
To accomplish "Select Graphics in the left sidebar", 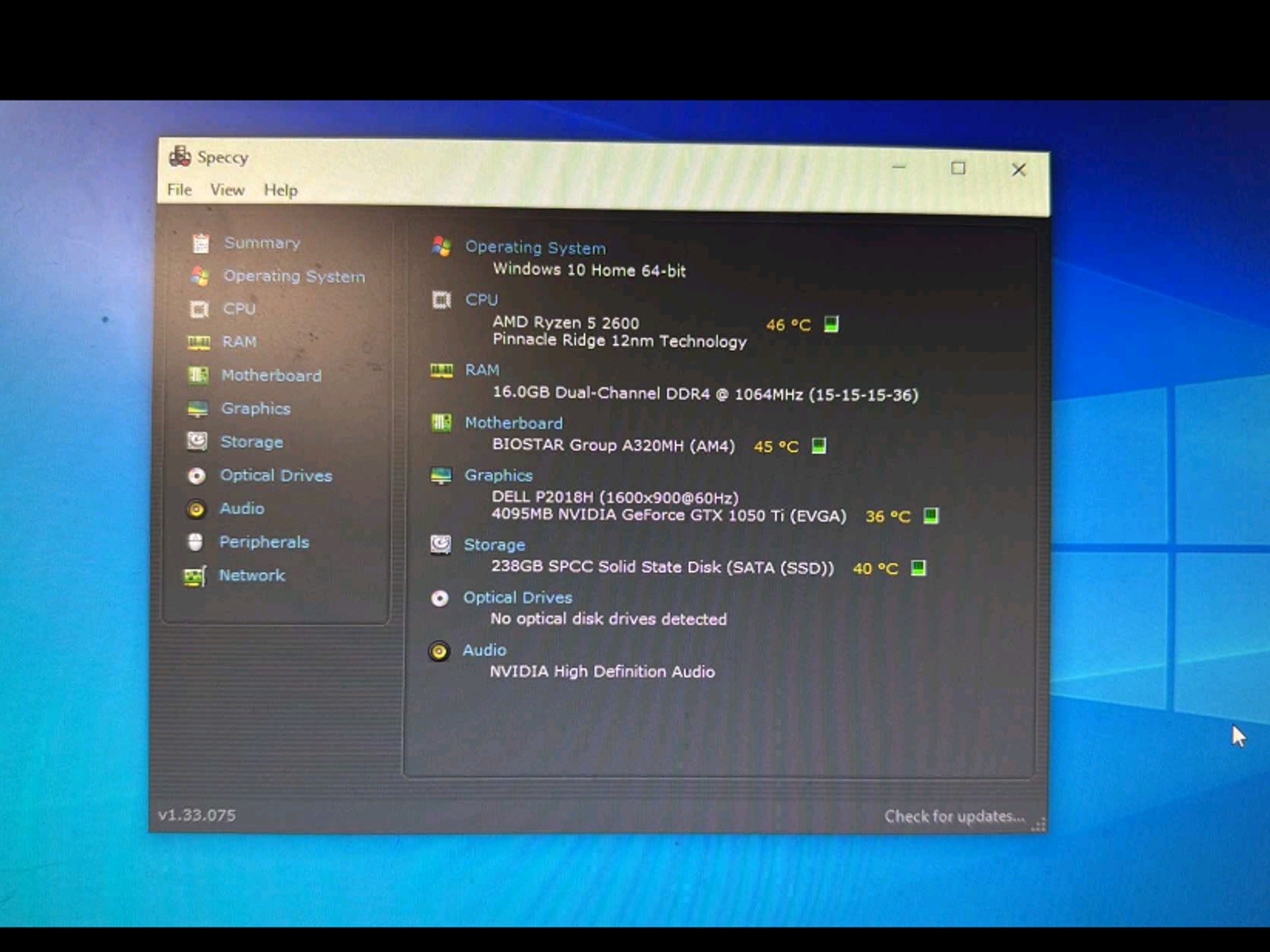I will (255, 408).
